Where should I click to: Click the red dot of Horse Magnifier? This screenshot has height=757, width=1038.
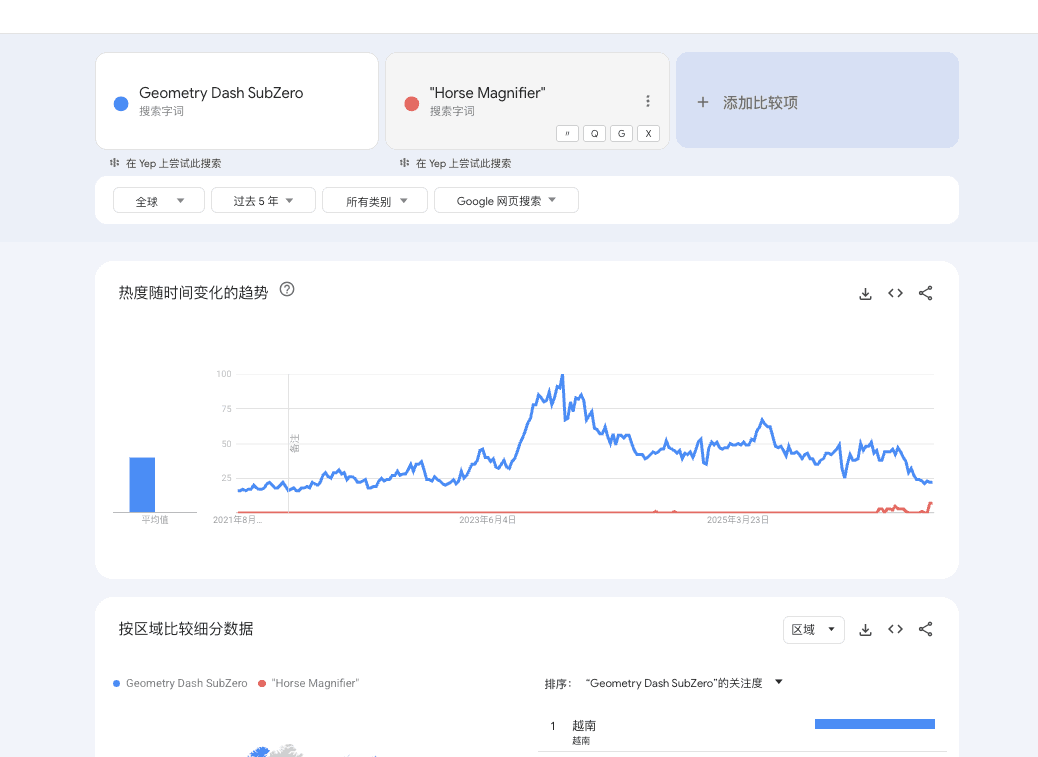412,104
